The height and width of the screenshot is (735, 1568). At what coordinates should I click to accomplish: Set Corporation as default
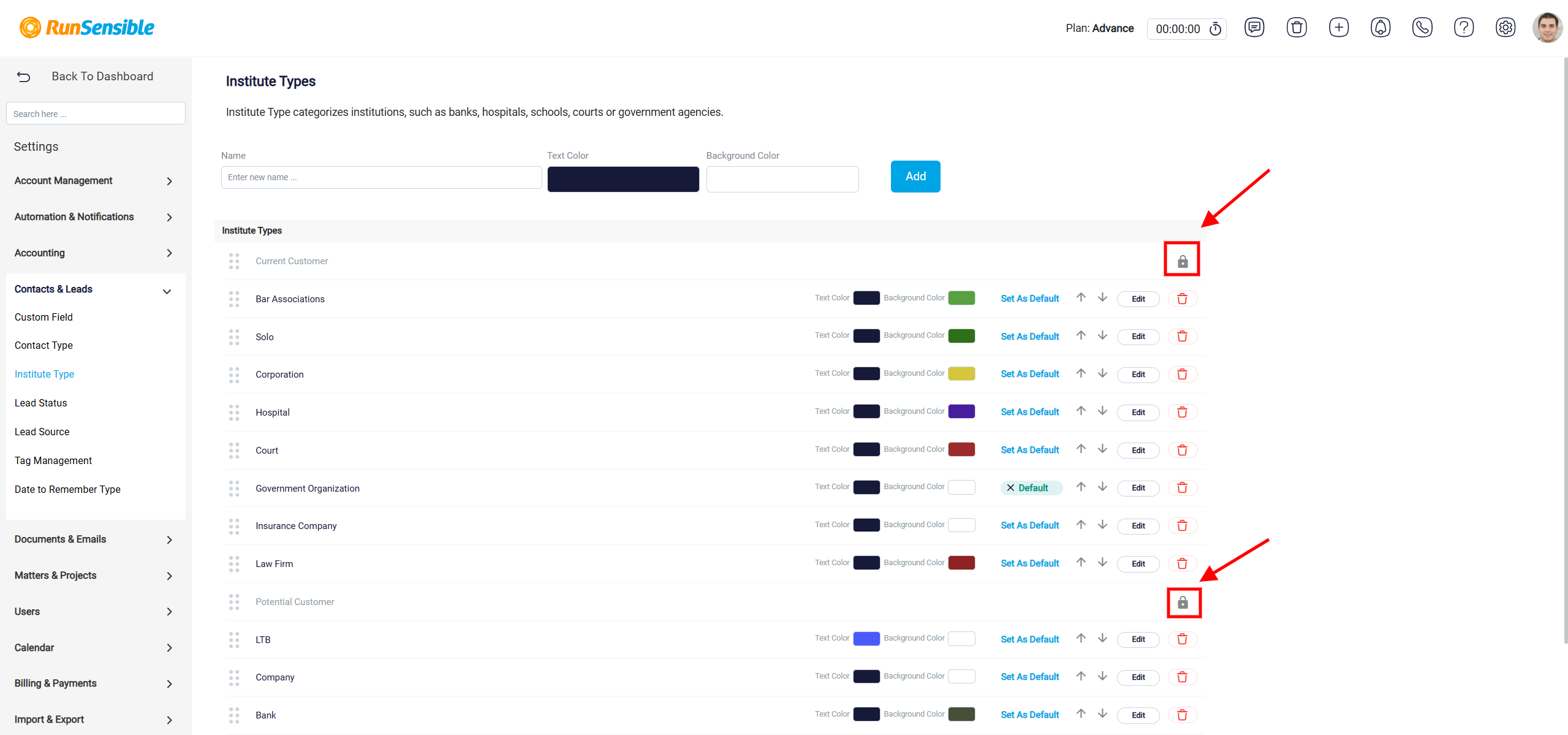click(x=1029, y=374)
